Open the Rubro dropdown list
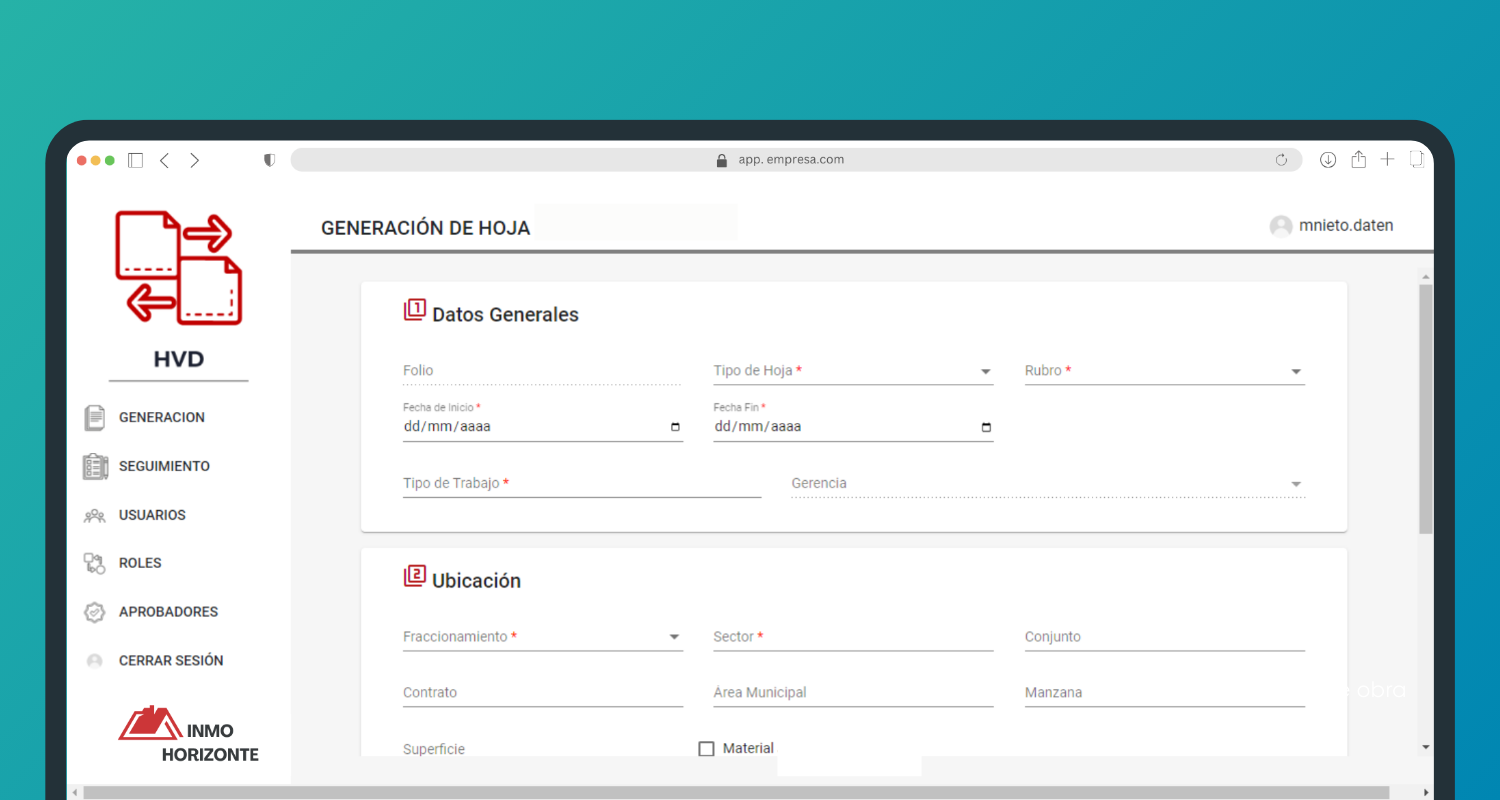Image resolution: width=1500 pixels, height=800 pixels. (x=1296, y=372)
